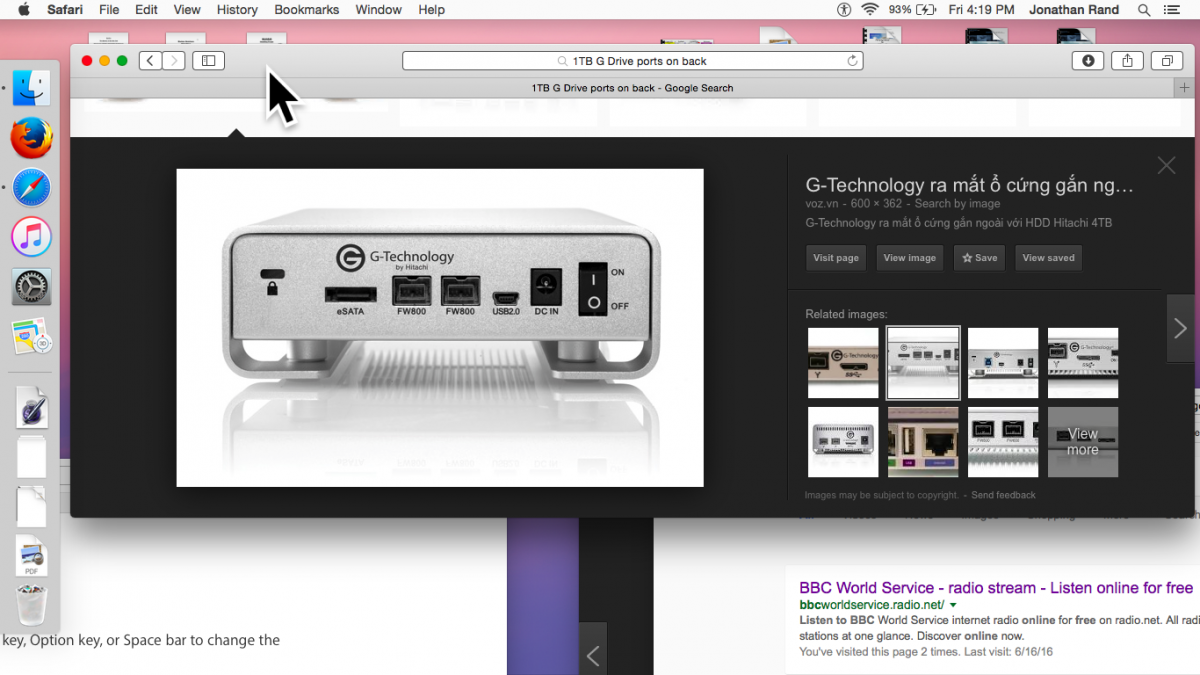The height and width of the screenshot is (675, 1200).
Task: Go to next image with right chevron
Action: [1180, 328]
